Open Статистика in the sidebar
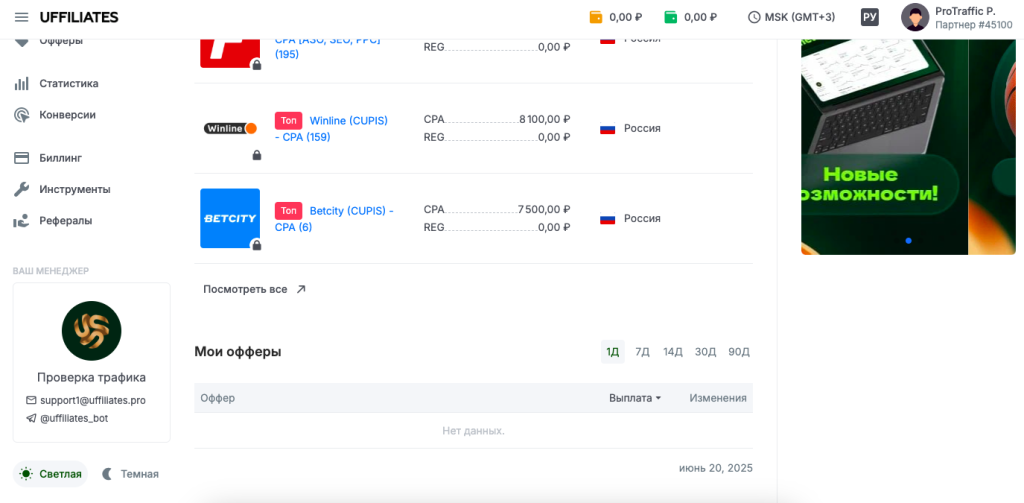 click(69, 84)
